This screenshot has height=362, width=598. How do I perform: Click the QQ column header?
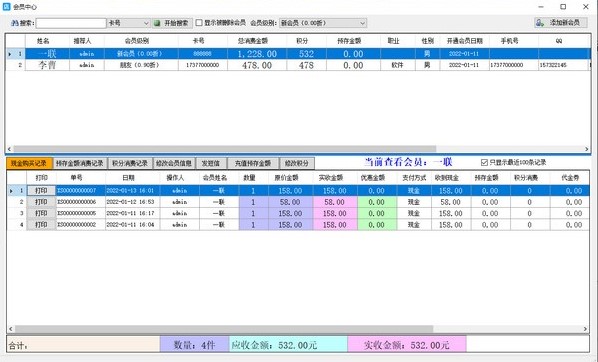click(559, 41)
